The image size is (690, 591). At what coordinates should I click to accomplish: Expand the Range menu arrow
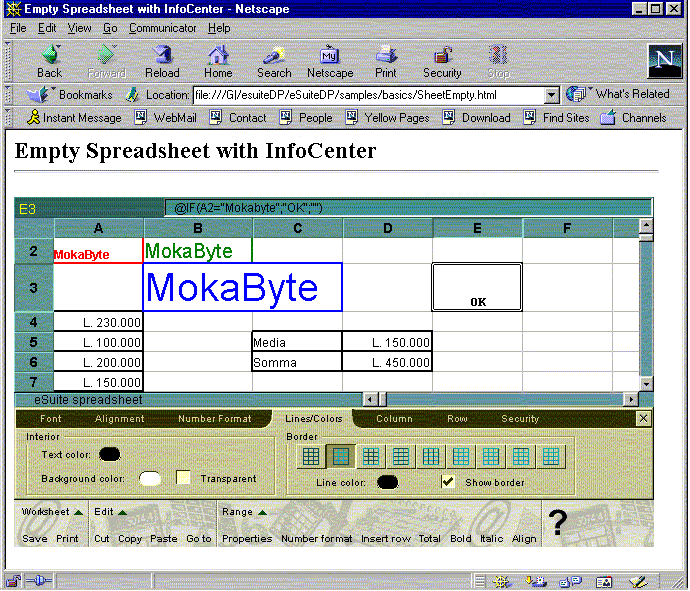[x=262, y=512]
